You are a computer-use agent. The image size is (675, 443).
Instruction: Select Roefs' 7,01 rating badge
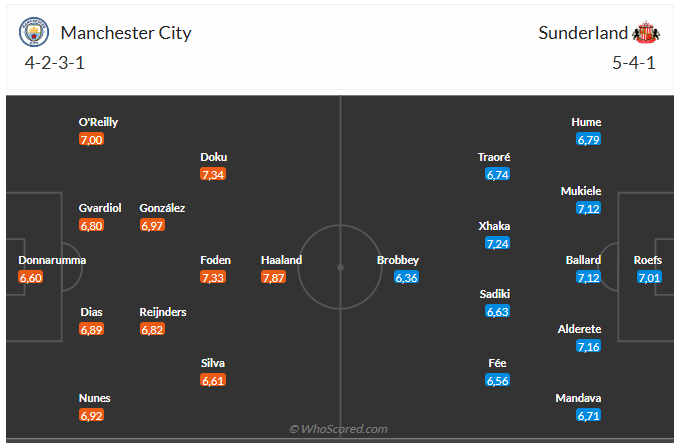pyautogui.click(x=648, y=277)
